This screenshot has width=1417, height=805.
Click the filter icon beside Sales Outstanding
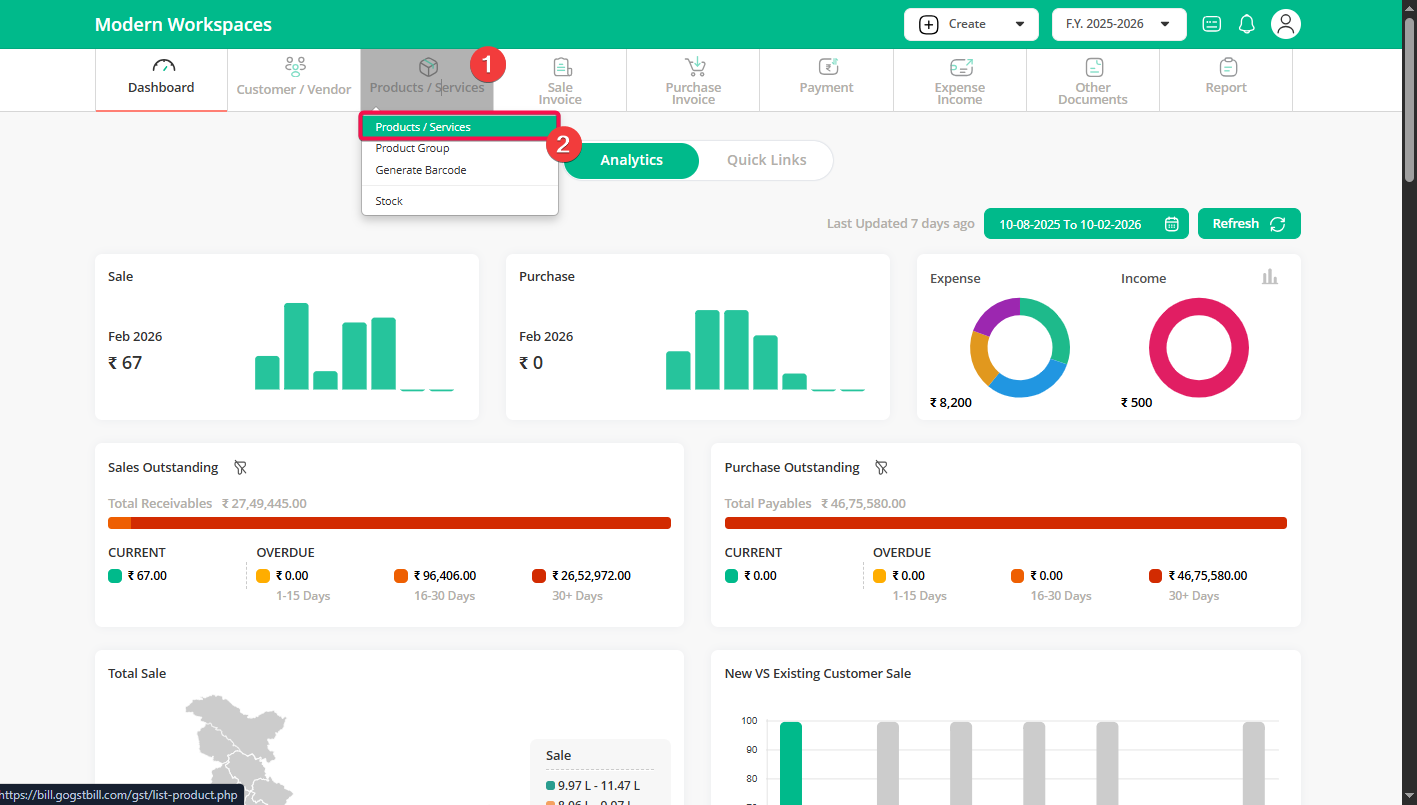(240, 467)
